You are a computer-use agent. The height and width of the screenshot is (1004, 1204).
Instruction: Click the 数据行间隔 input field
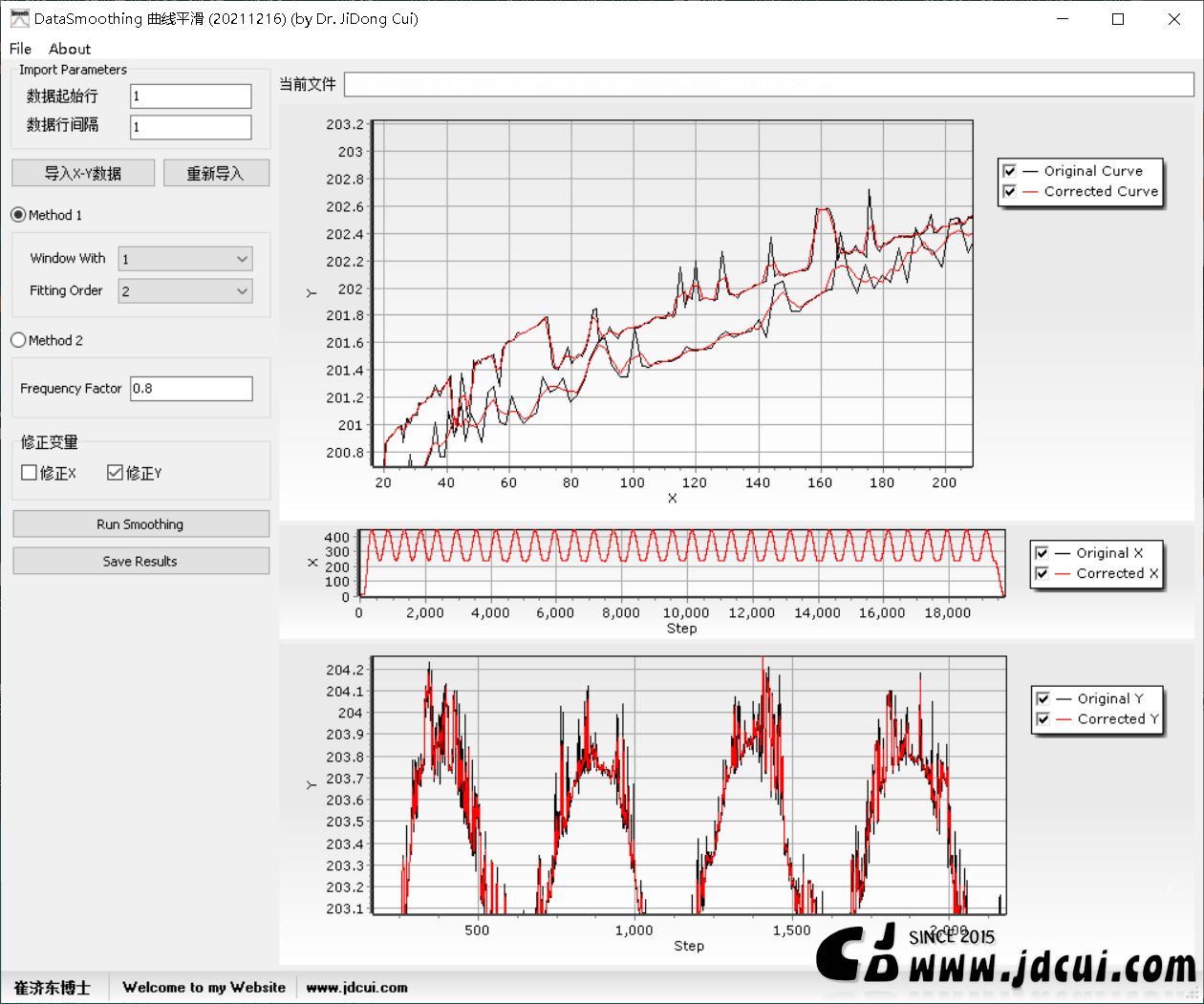tap(191, 127)
